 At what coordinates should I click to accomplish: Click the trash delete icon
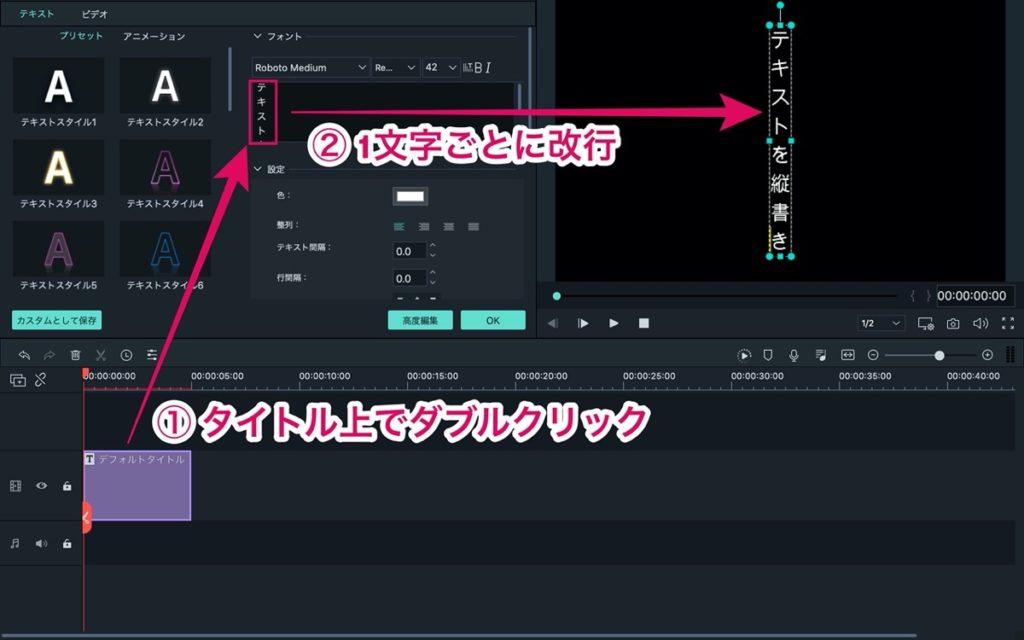[75, 355]
